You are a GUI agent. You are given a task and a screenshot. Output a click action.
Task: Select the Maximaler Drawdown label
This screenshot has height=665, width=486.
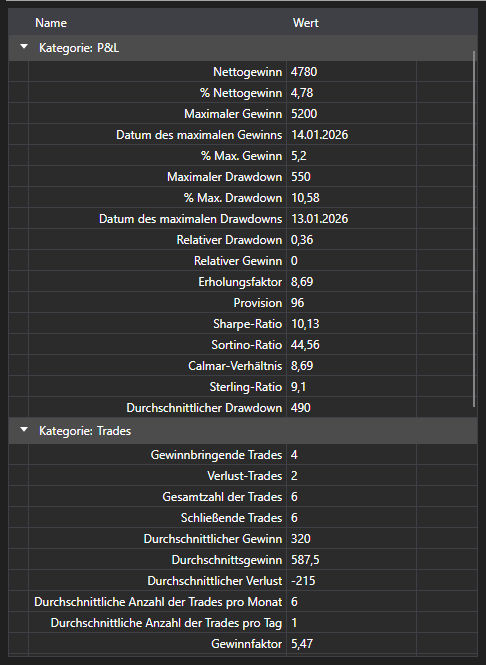pyautogui.click(x=224, y=177)
